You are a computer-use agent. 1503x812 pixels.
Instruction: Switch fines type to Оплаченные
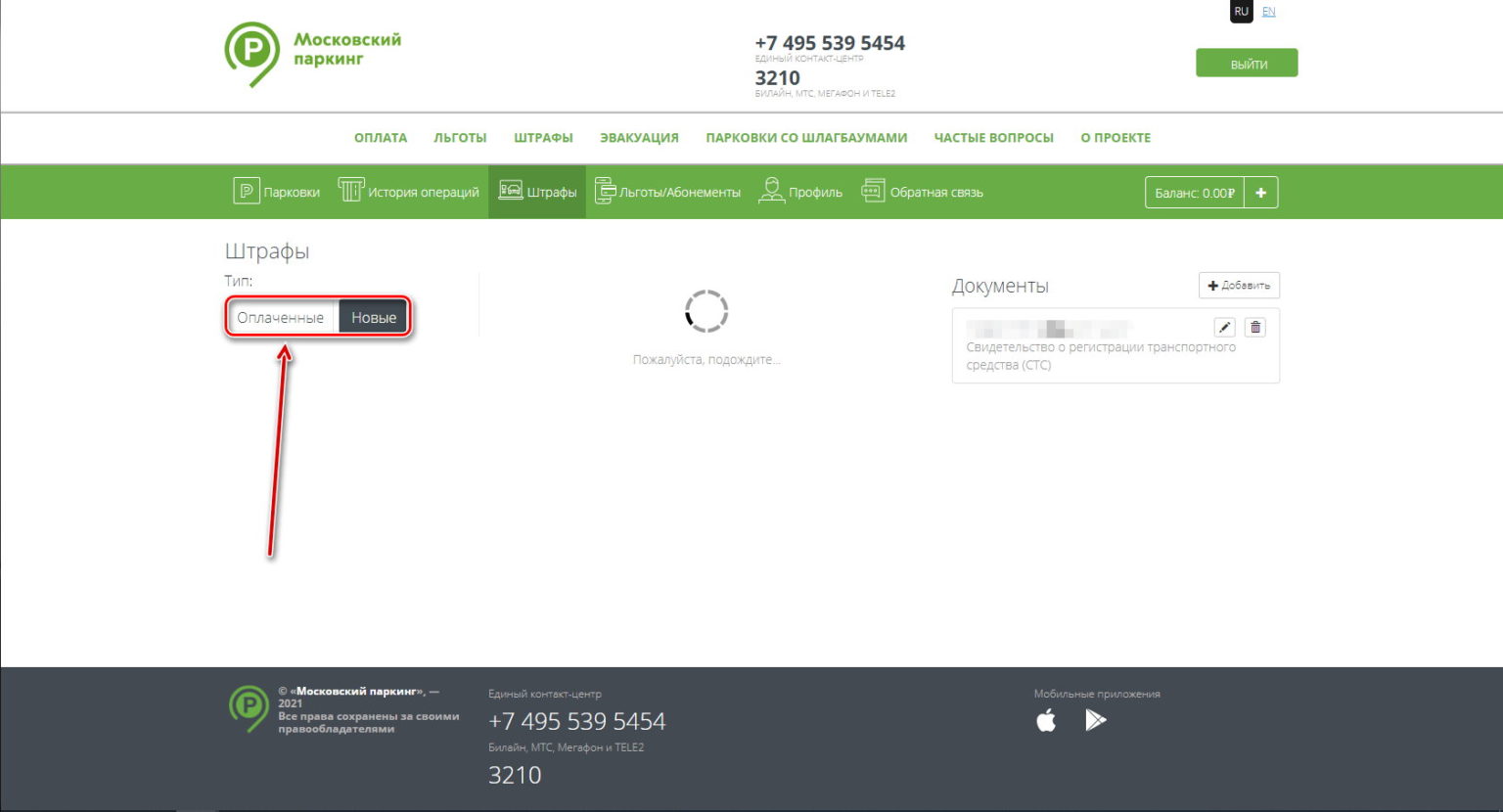281,318
